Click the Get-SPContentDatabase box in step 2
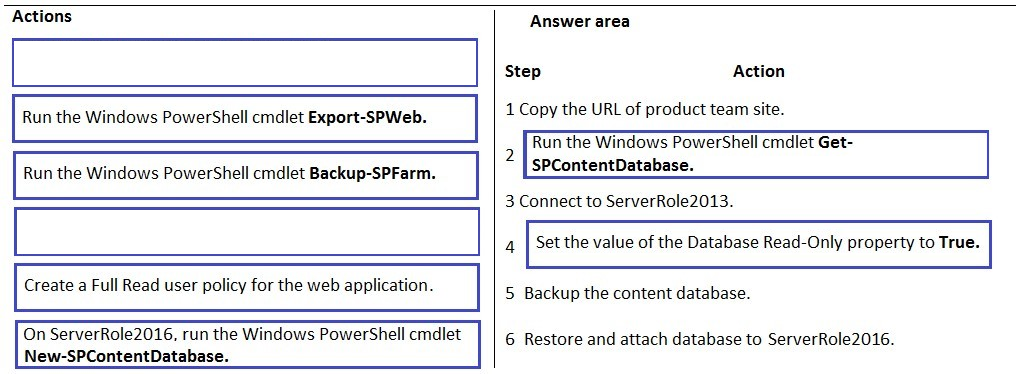The width and height of the screenshot is (1018, 374). point(755,154)
